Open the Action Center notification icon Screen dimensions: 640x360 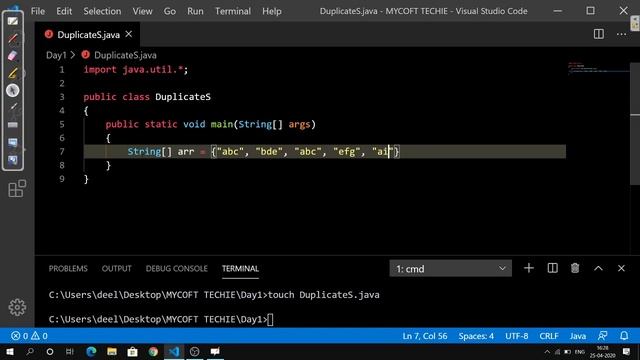click(x=627, y=351)
